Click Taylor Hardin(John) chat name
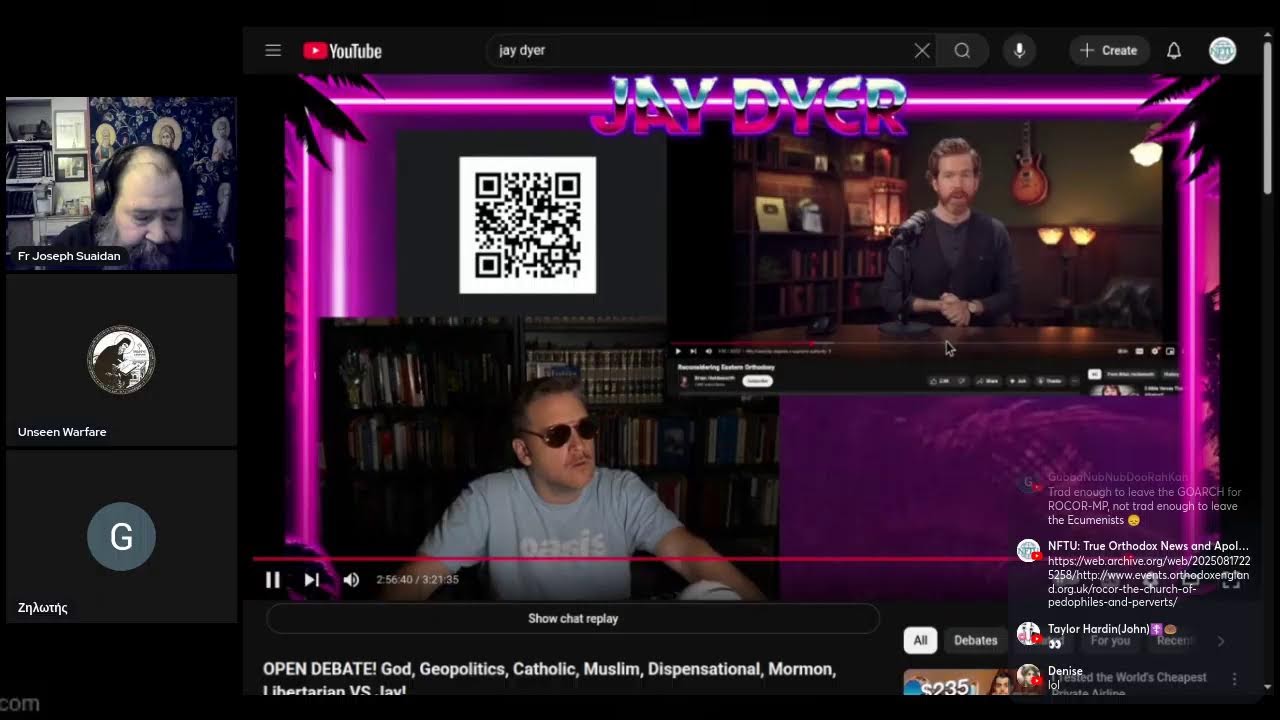The image size is (1280, 720). [1098, 629]
